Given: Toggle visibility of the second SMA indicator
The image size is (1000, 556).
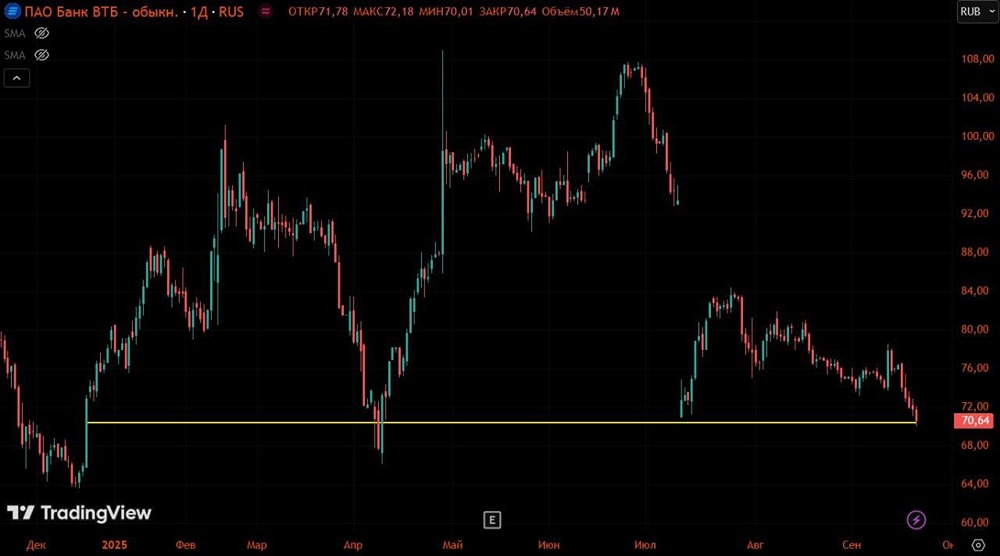Looking at the screenshot, I should (x=41, y=55).
